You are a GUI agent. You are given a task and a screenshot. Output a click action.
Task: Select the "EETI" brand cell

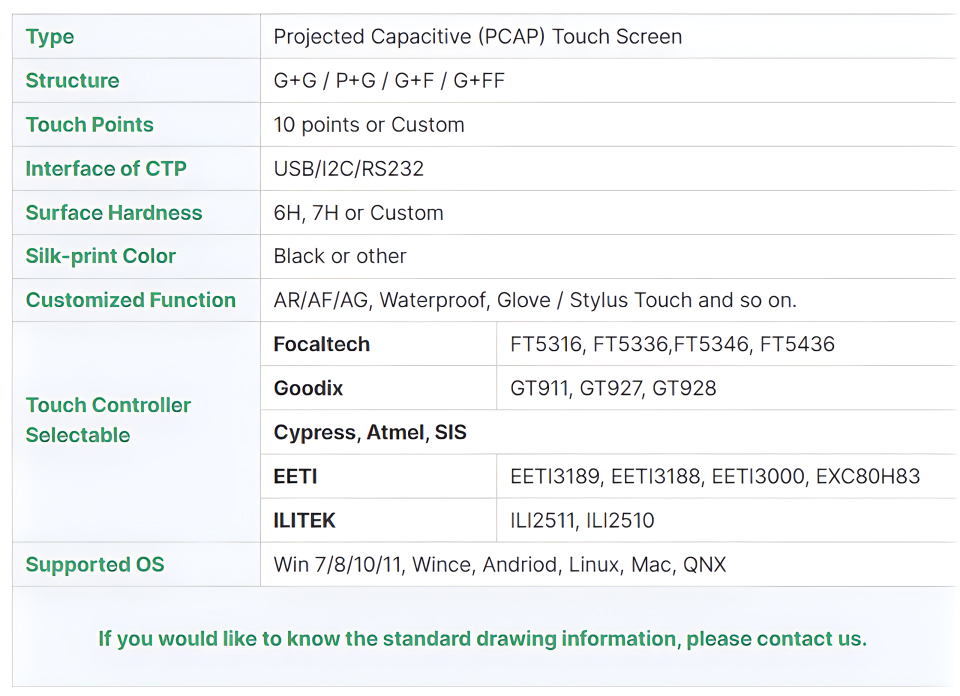pos(296,477)
